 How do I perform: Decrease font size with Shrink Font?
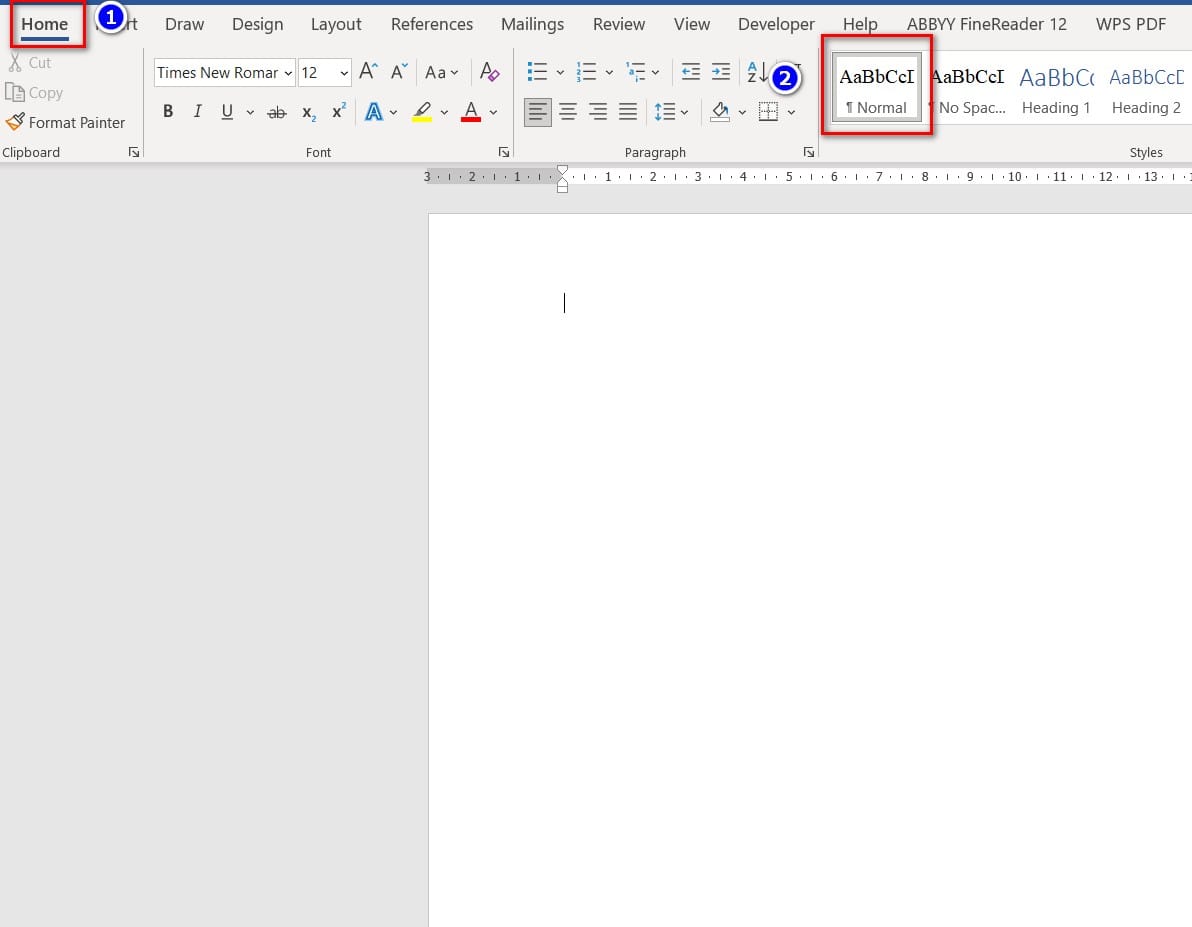399,72
